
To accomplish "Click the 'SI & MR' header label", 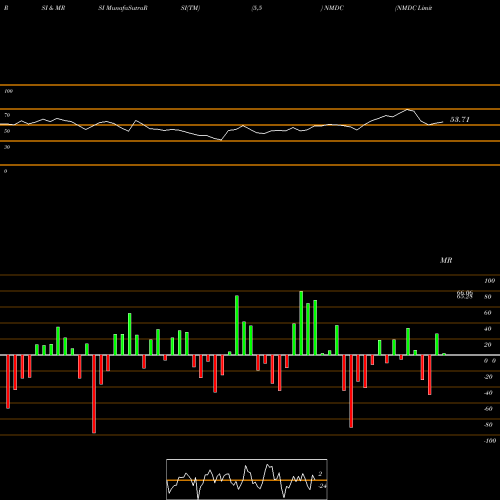I will point(53,8).
